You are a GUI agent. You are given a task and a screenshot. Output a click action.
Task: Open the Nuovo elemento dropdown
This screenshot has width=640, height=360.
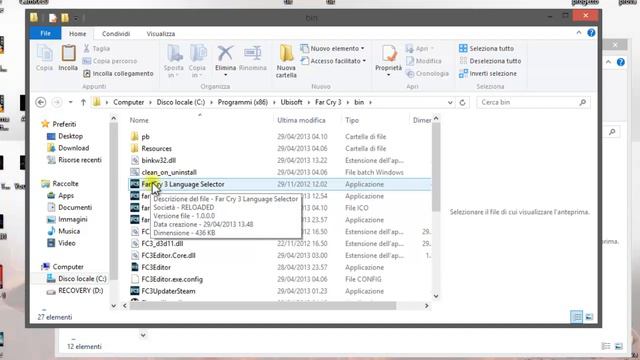[333, 49]
